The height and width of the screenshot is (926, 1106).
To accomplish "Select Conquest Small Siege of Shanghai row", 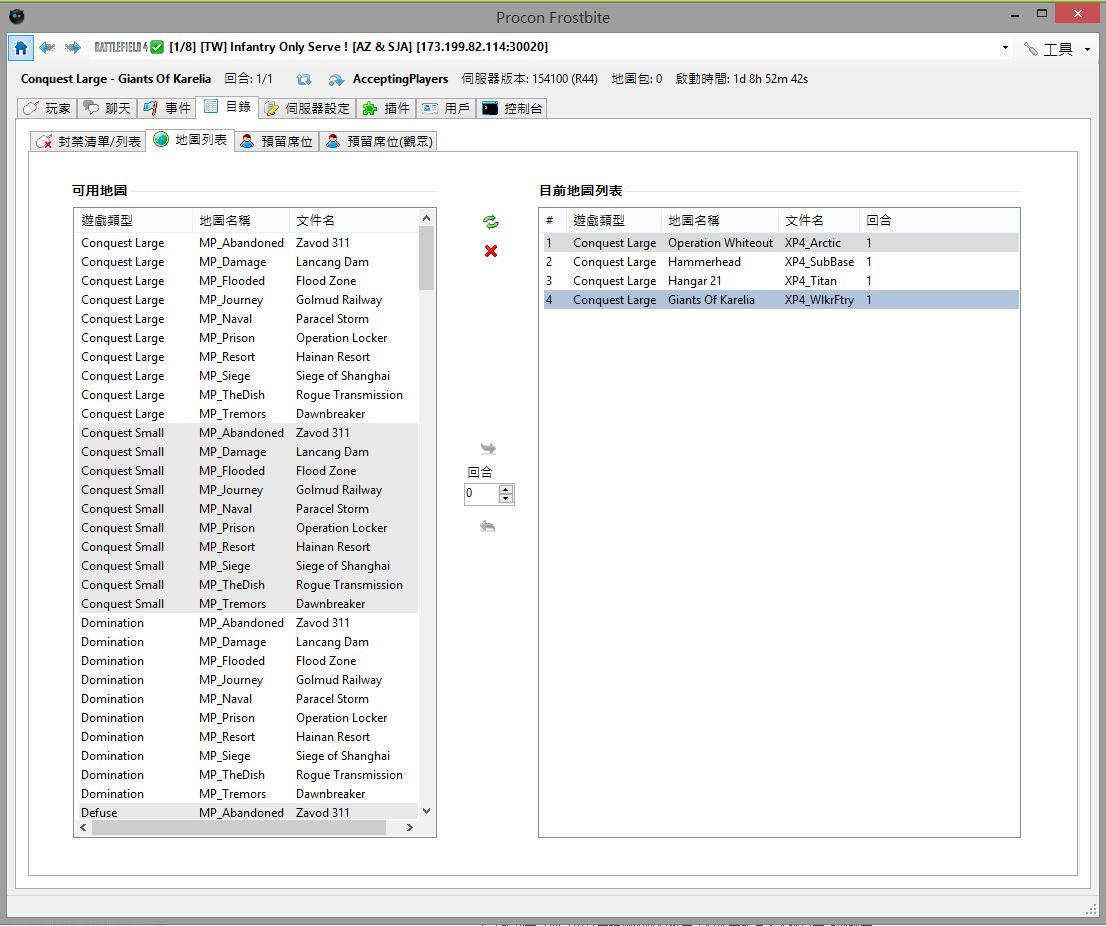I will [247, 566].
